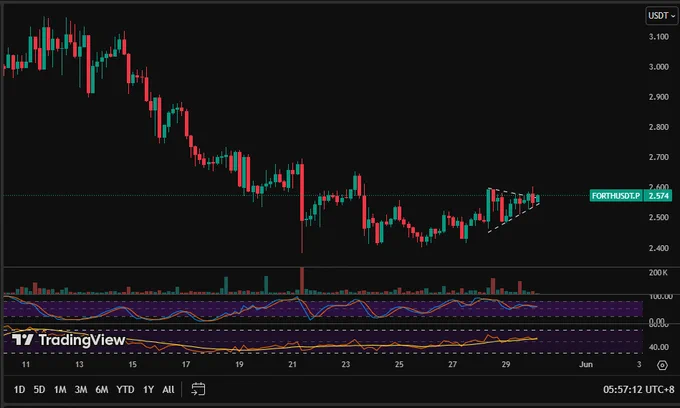Click the 3.000 price axis label
This screenshot has height=408, width=680.
tap(658, 67)
